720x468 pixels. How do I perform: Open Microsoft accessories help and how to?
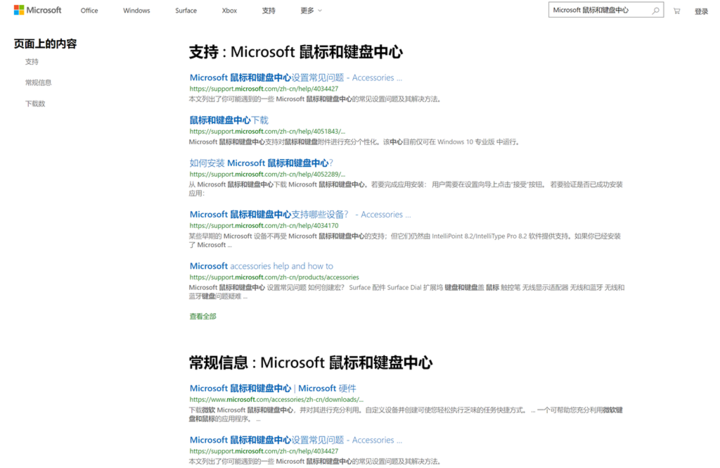pos(261,266)
